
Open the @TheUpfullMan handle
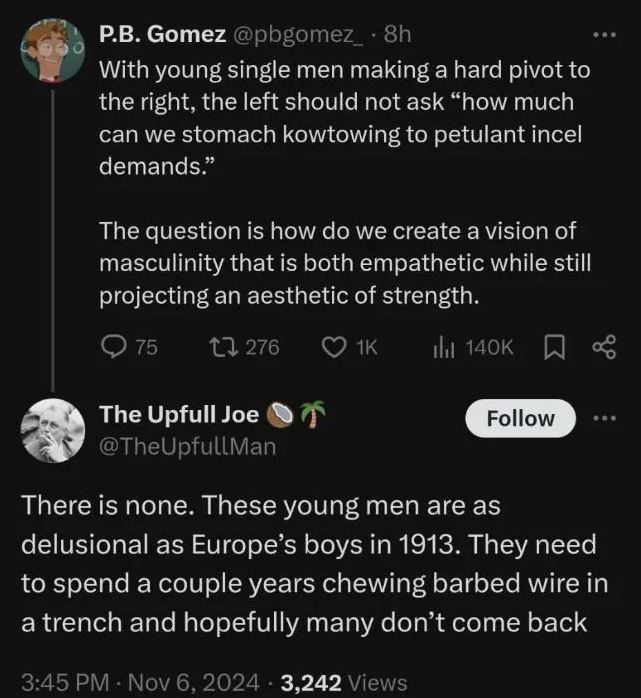pyautogui.click(x=186, y=447)
